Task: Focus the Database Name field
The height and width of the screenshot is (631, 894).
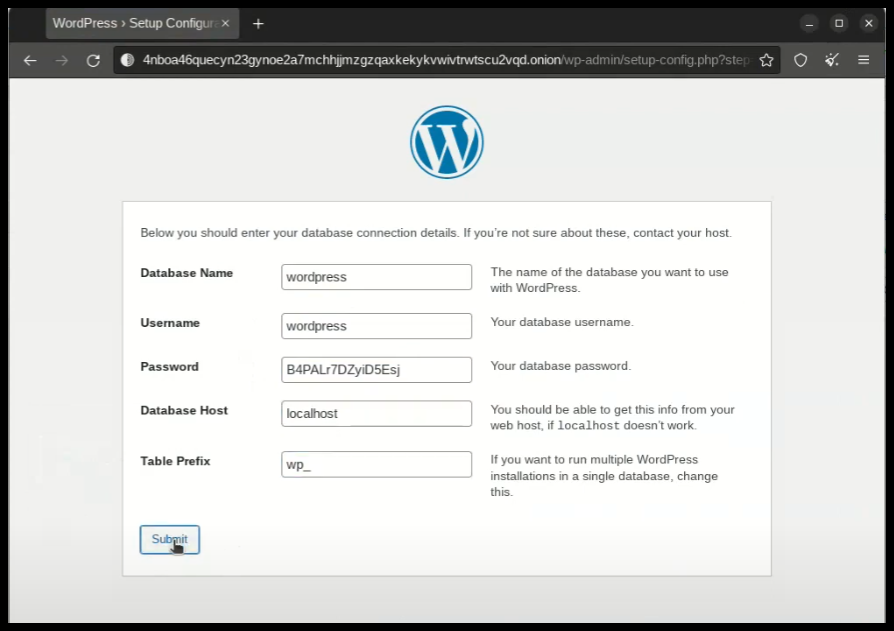Action: [376, 277]
